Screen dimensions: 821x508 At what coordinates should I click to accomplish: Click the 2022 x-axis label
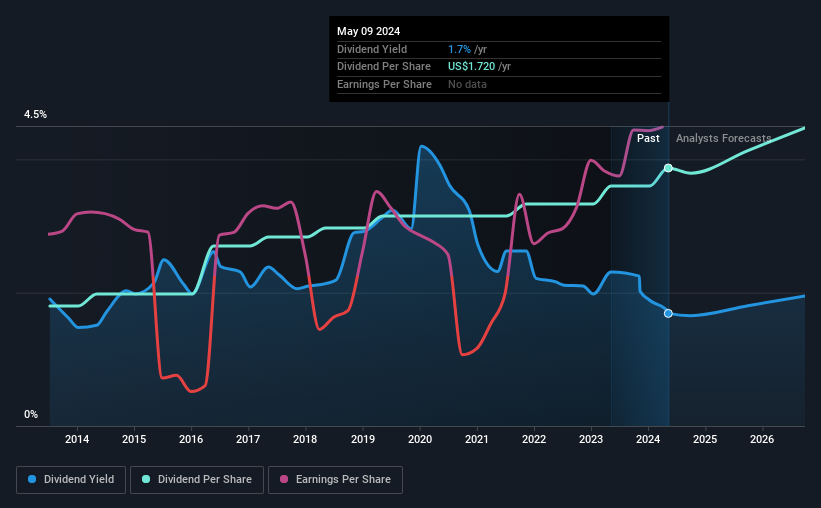[x=534, y=439]
